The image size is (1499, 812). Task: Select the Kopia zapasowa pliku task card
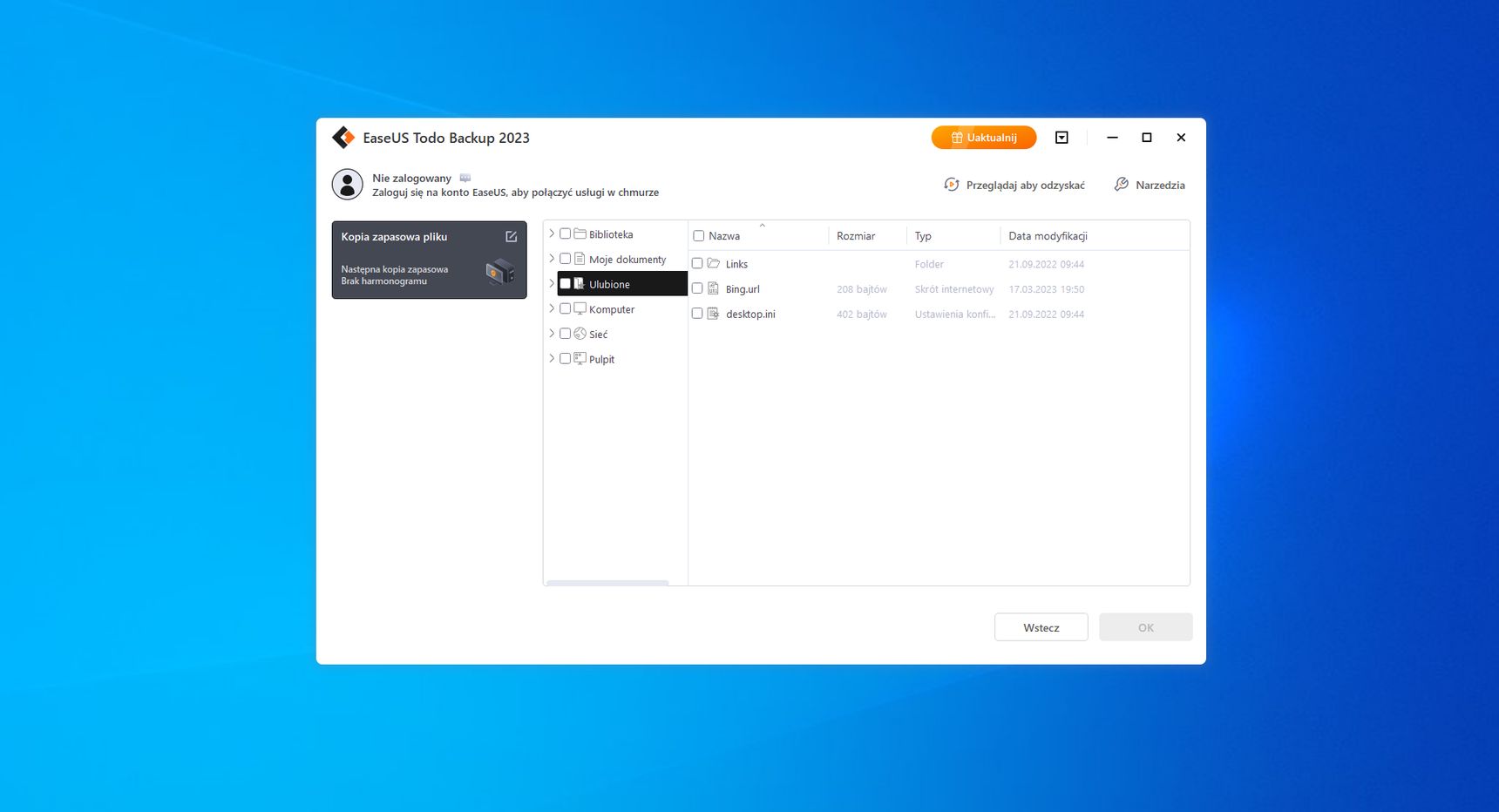(429, 260)
